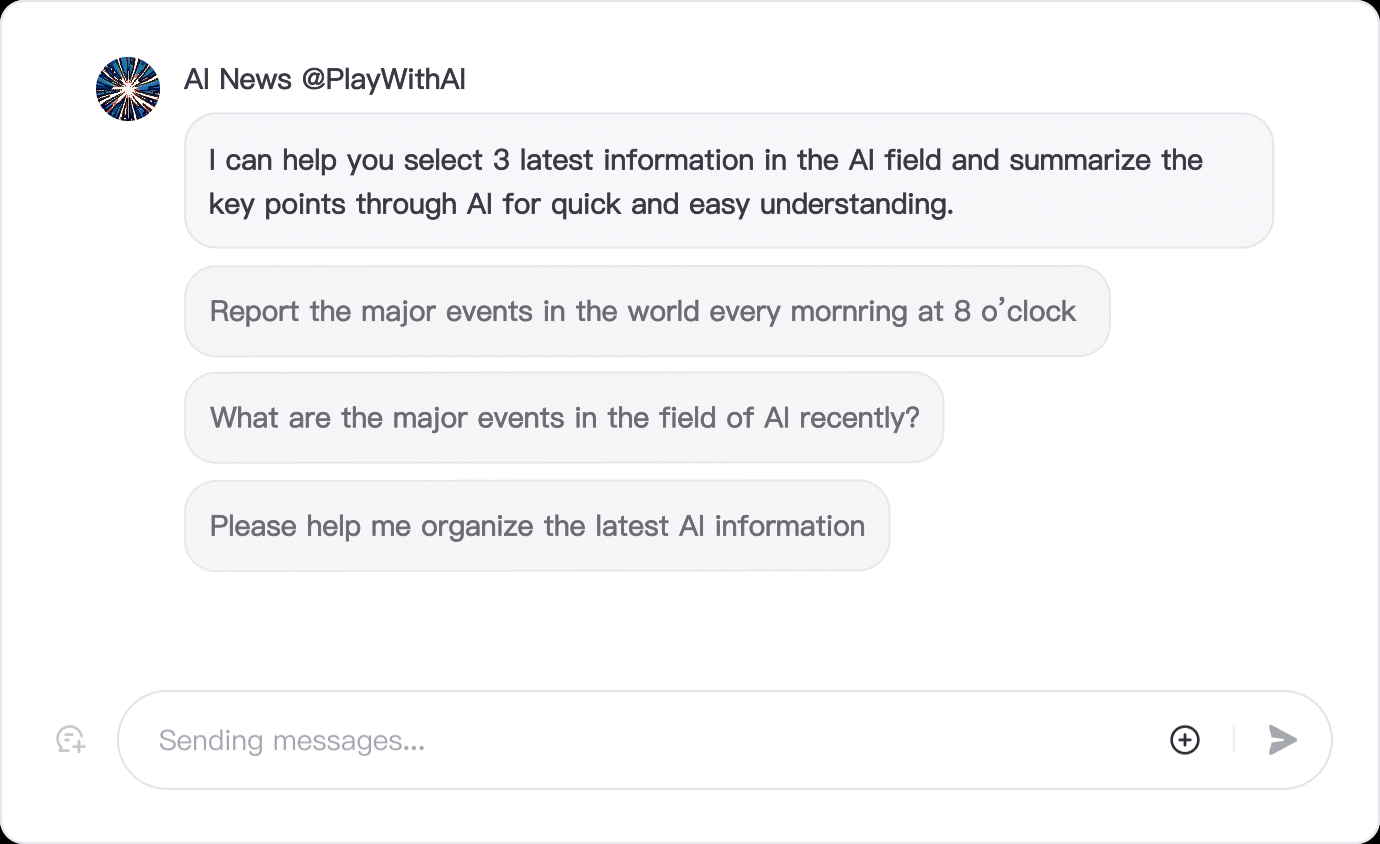Click the "key points through AI" message text
Image resolution: width=1380 pixels, height=844 pixels.
580,204
